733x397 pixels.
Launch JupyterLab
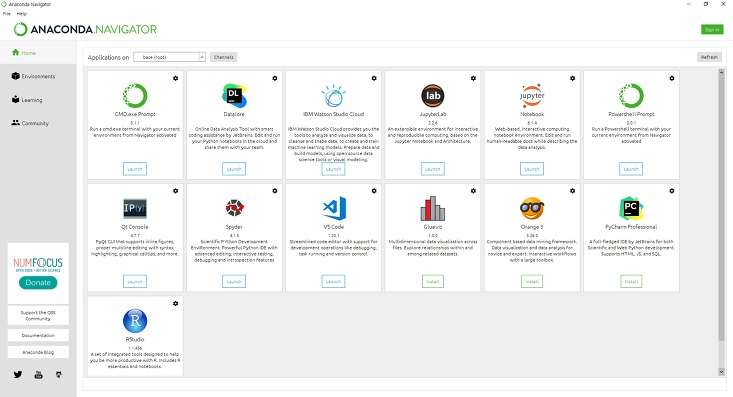pos(433,169)
